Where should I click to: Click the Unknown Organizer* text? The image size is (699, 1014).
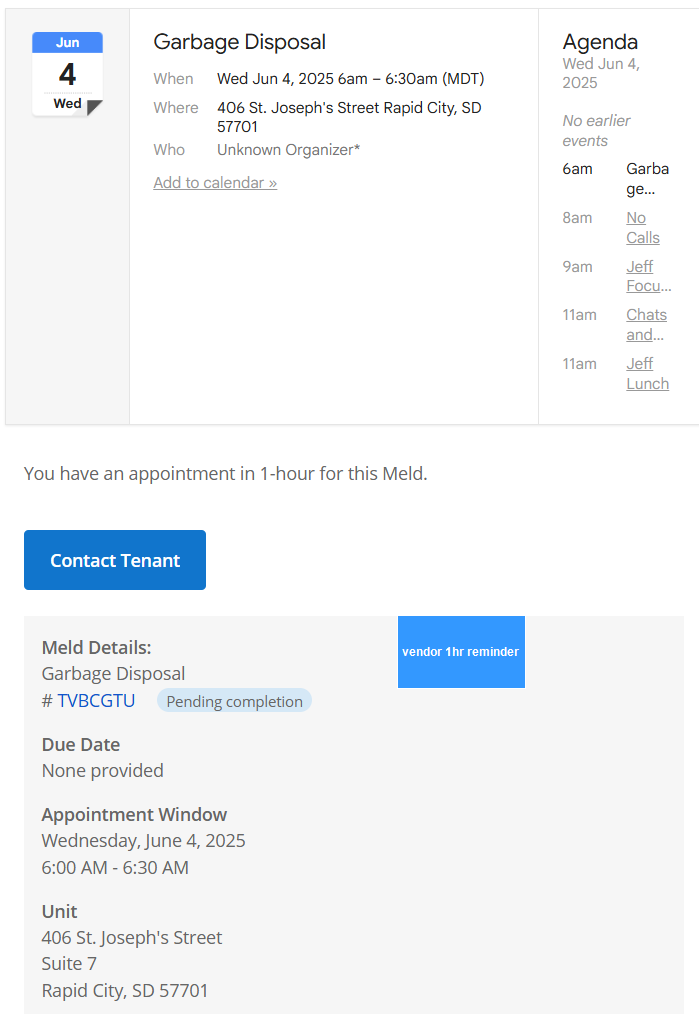[x=288, y=150]
